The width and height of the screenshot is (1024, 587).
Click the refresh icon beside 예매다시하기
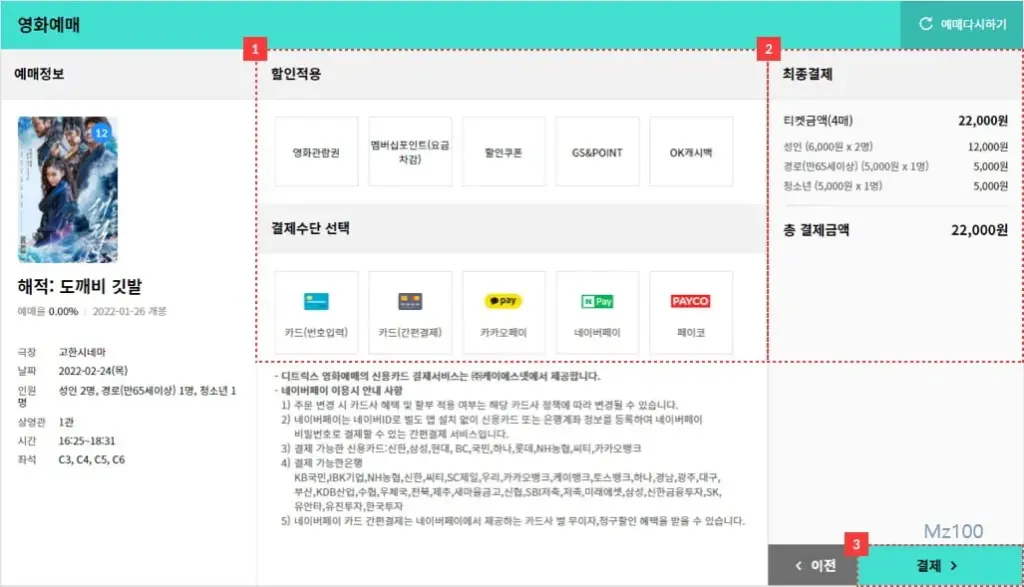pyautogui.click(x=925, y=24)
